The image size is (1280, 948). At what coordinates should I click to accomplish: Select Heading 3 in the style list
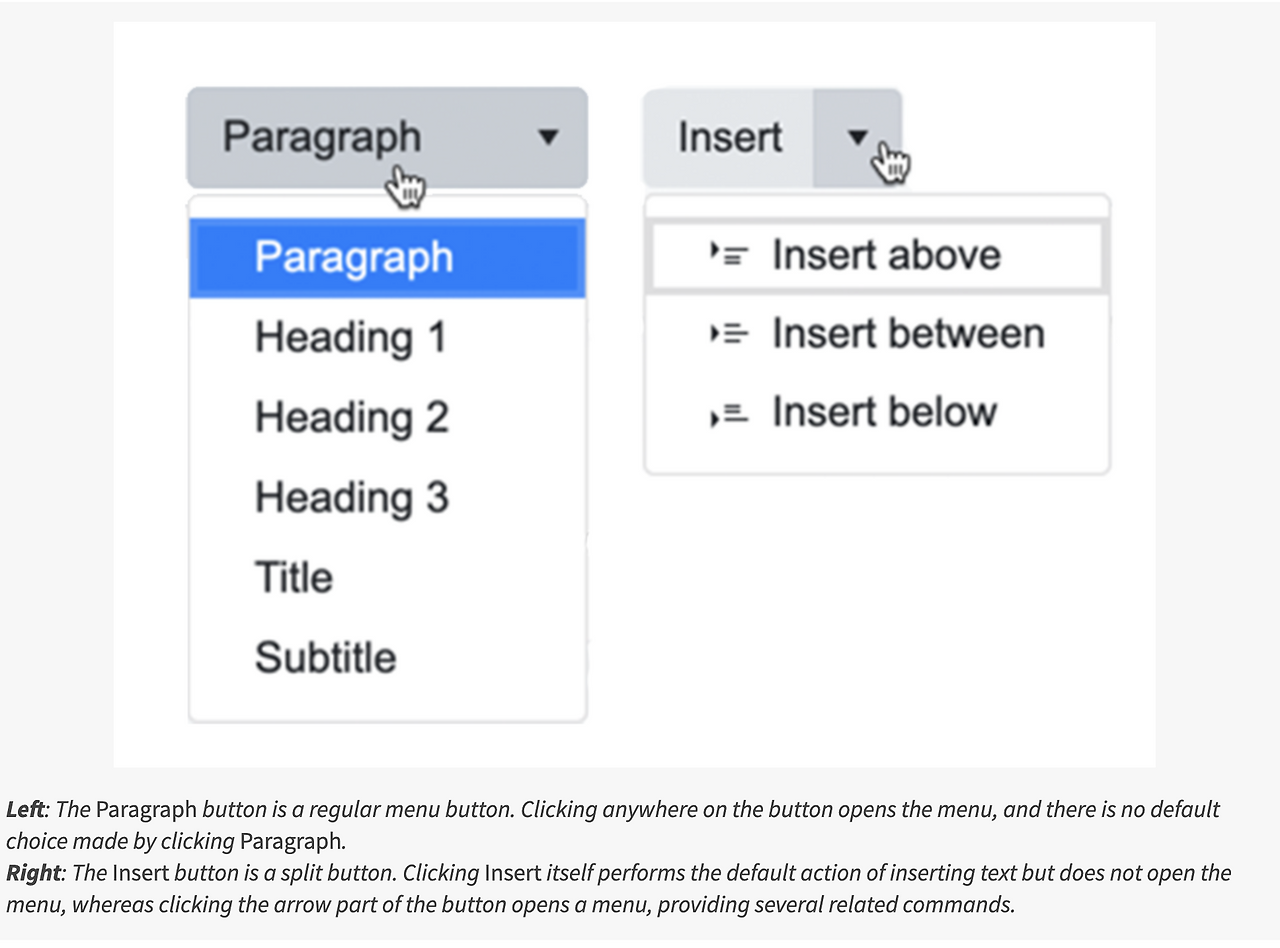pyautogui.click(x=351, y=497)
